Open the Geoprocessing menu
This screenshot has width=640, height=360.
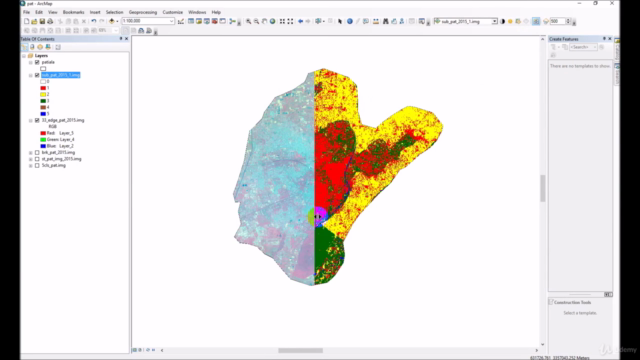[x=143, y=12]
